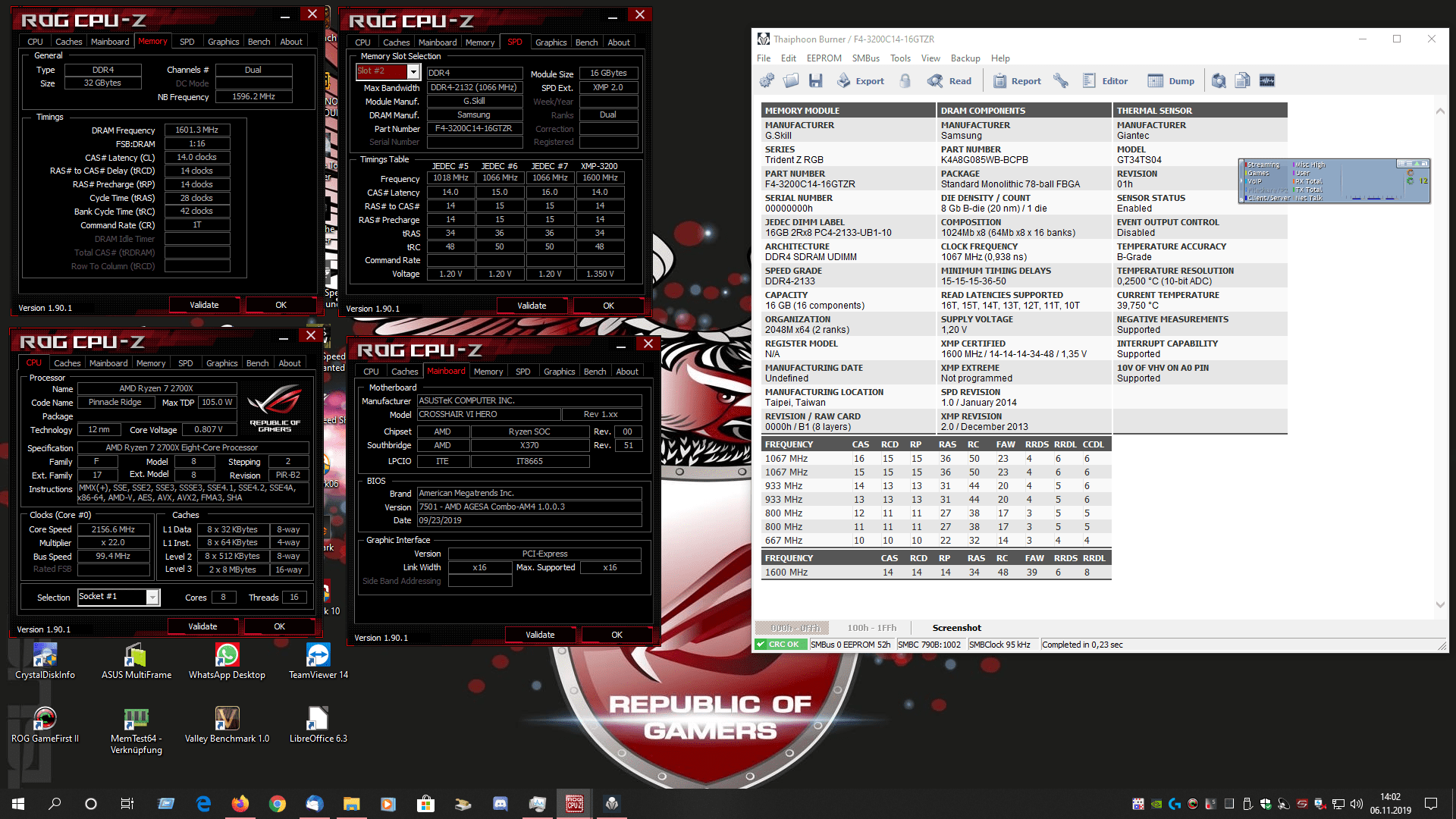1456x819 pixels.
Task: Open the notification action center
Action: click(1431, 804)
